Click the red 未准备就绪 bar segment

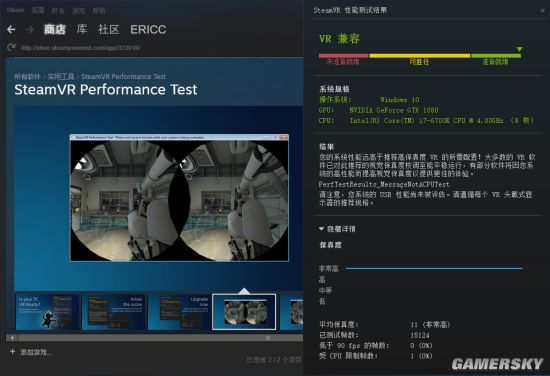click(x=344, y=56)
